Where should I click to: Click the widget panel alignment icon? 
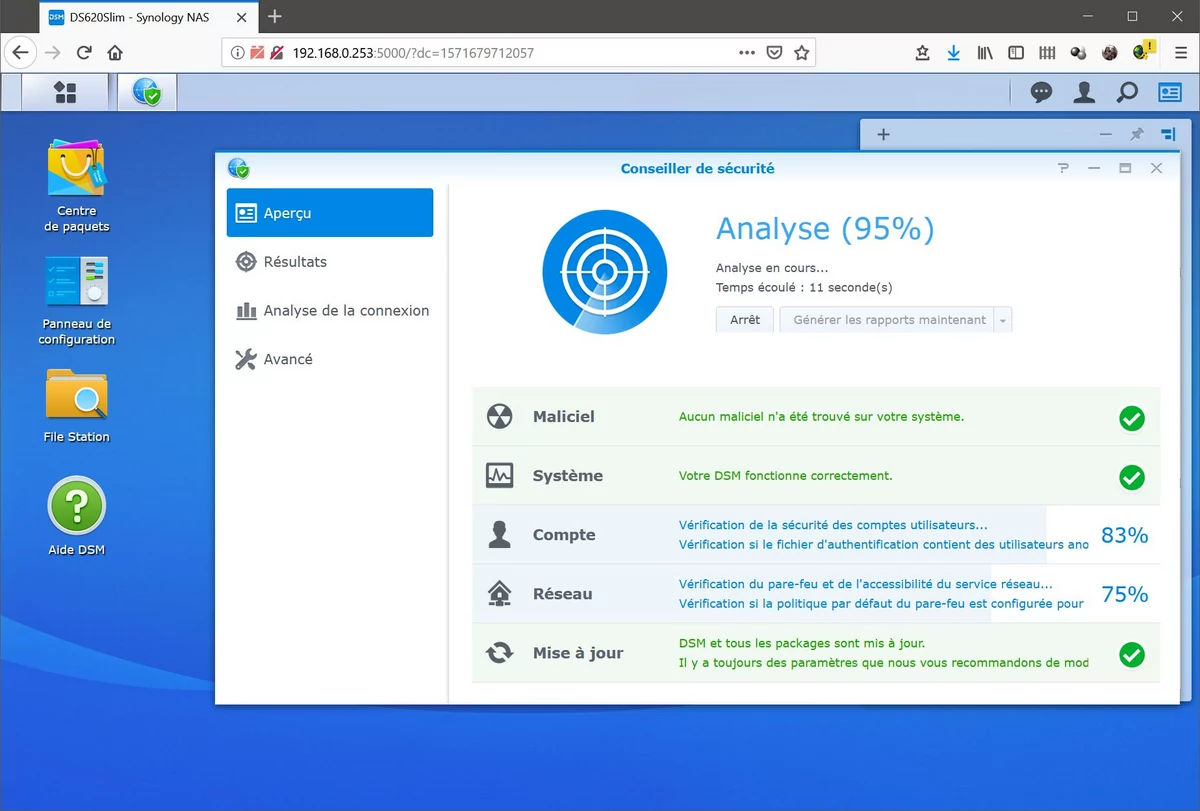click(1168, 134)
